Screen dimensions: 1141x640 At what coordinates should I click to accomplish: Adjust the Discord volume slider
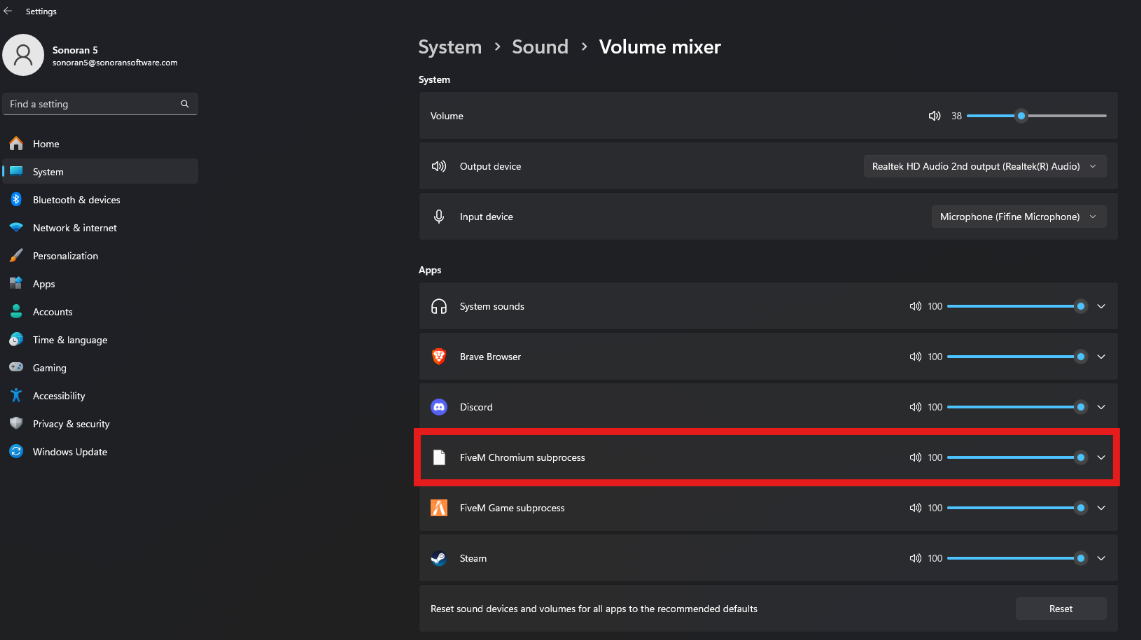click(x=1017, y=407)
